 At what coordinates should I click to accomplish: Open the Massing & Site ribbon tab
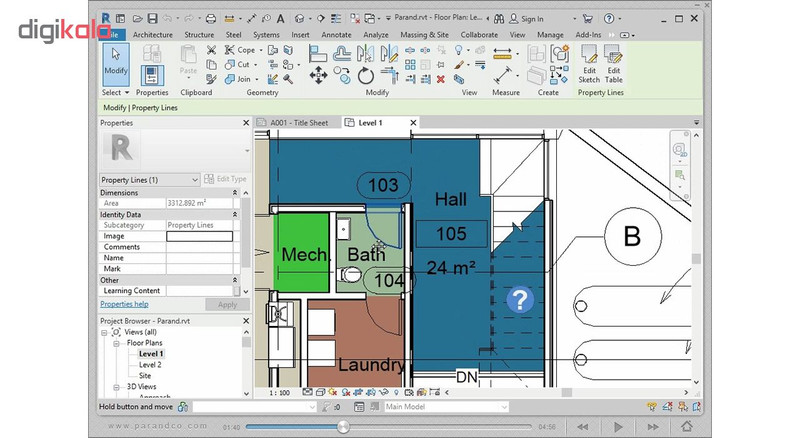coord(424,35)
